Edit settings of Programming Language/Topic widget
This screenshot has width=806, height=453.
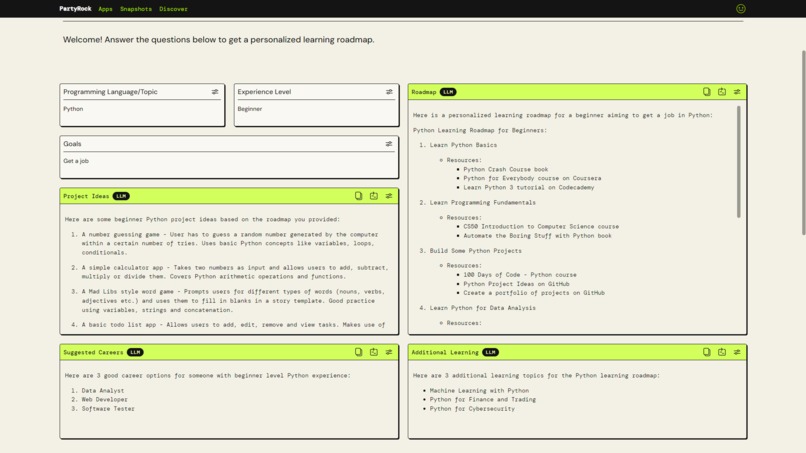coord(215,92)
